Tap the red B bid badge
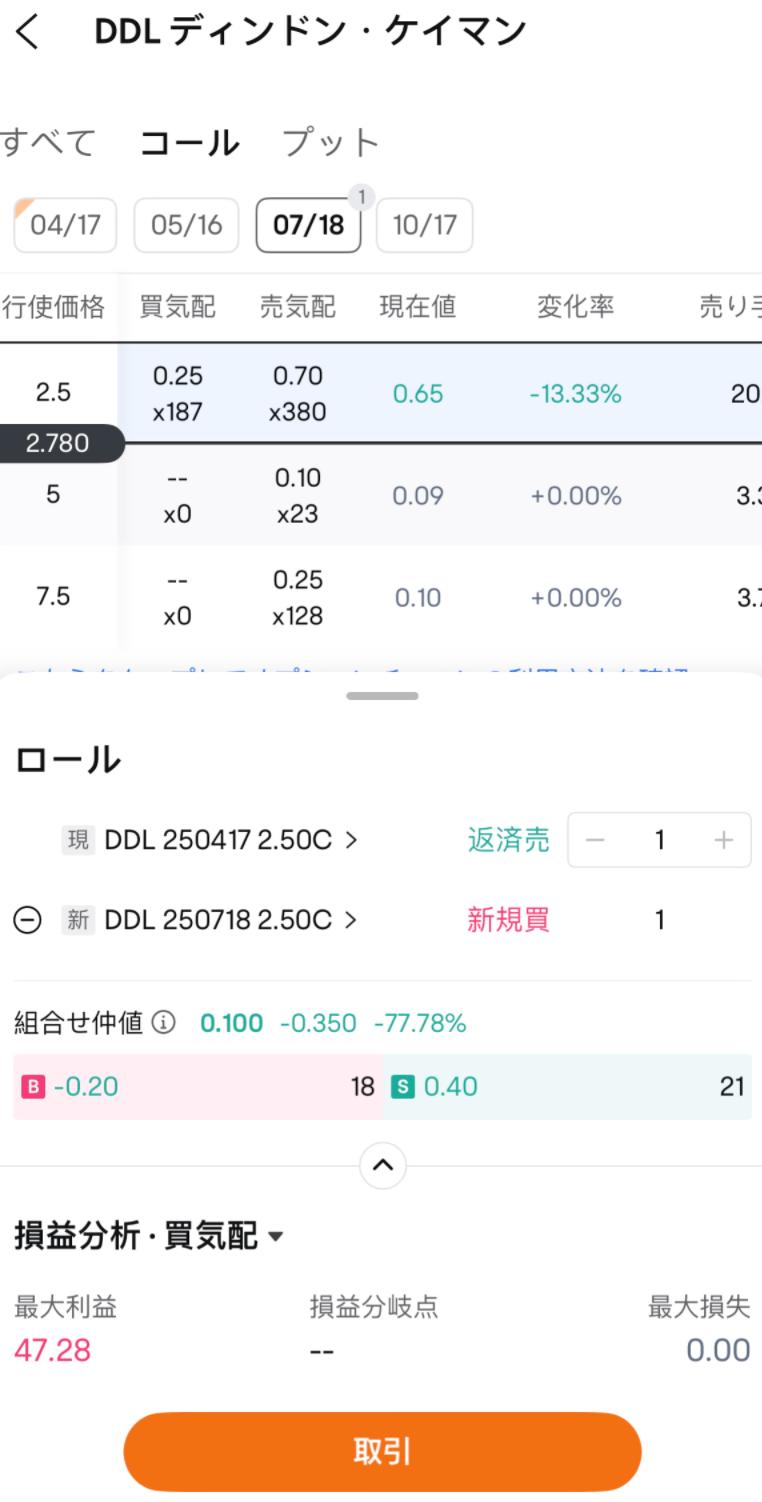The height and width of the screenshot is (1502, 762). (x=33, y=1086)
